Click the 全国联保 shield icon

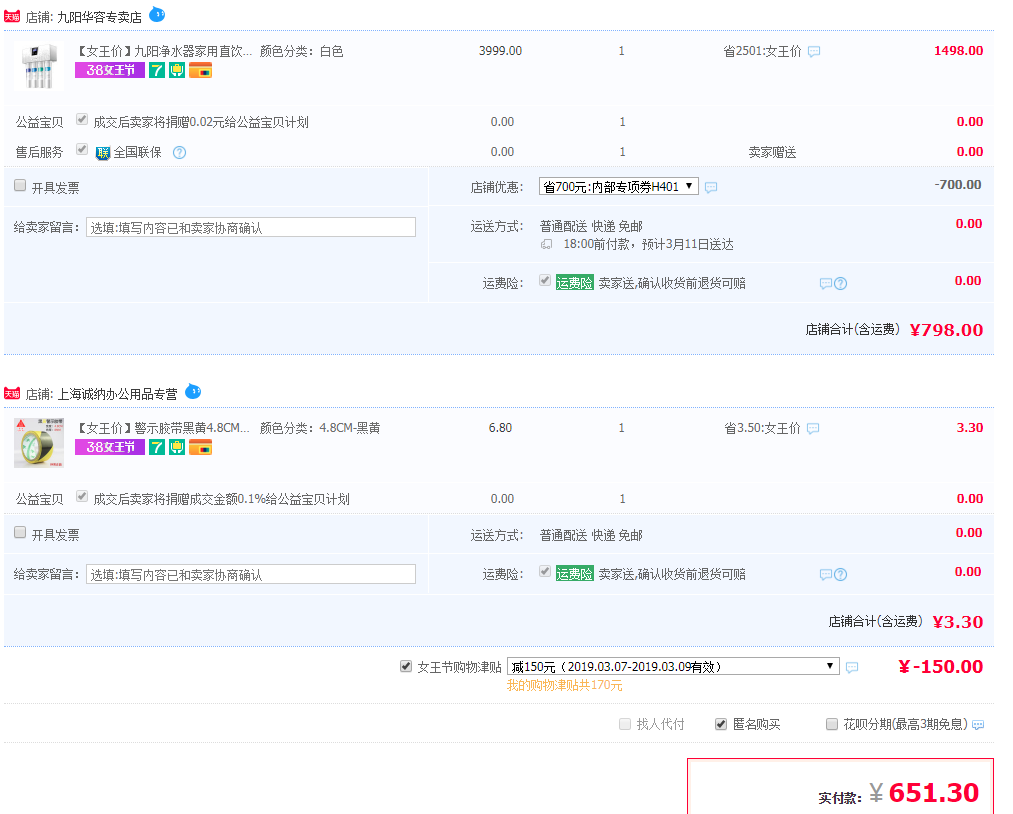pos(103,153)
